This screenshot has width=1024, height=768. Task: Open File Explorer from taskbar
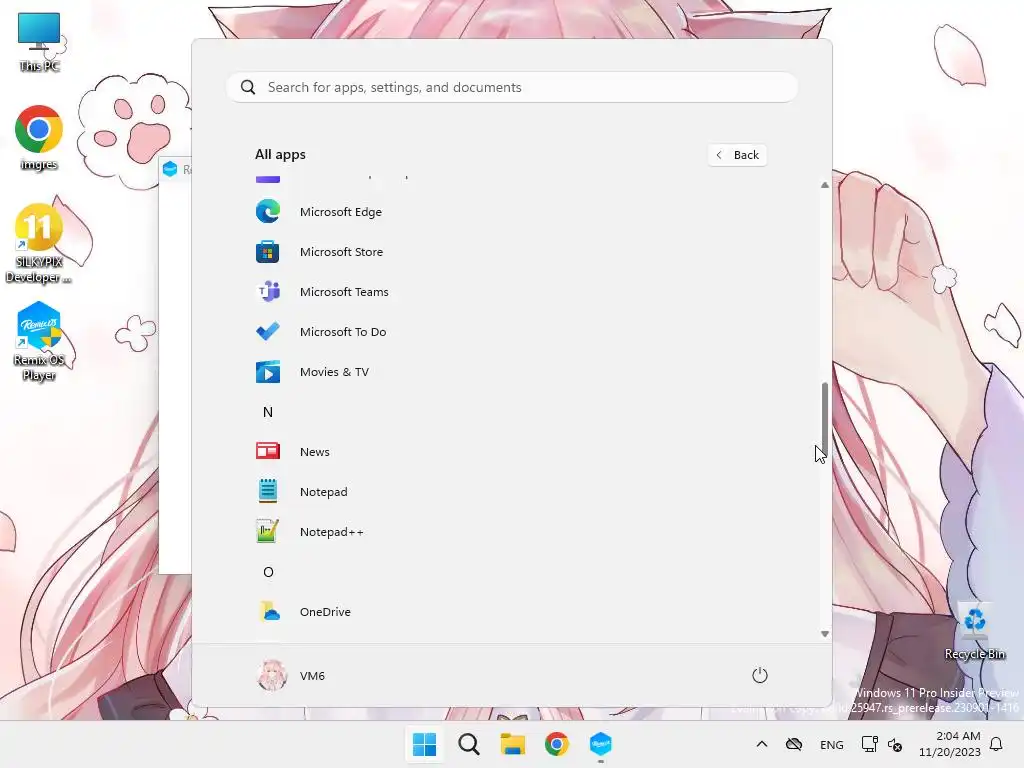point(513,744)
